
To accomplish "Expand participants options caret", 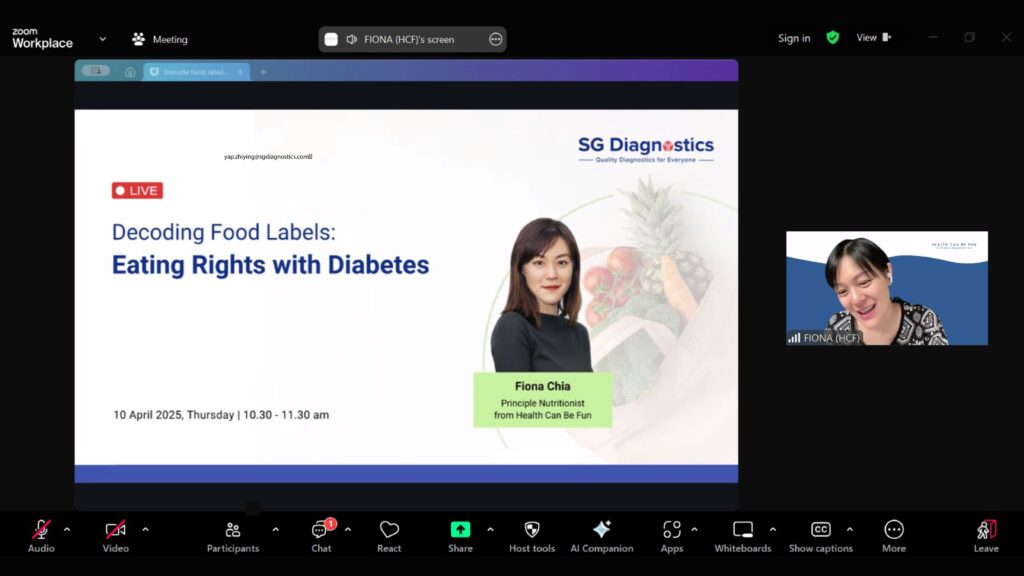I will (276, 530).
